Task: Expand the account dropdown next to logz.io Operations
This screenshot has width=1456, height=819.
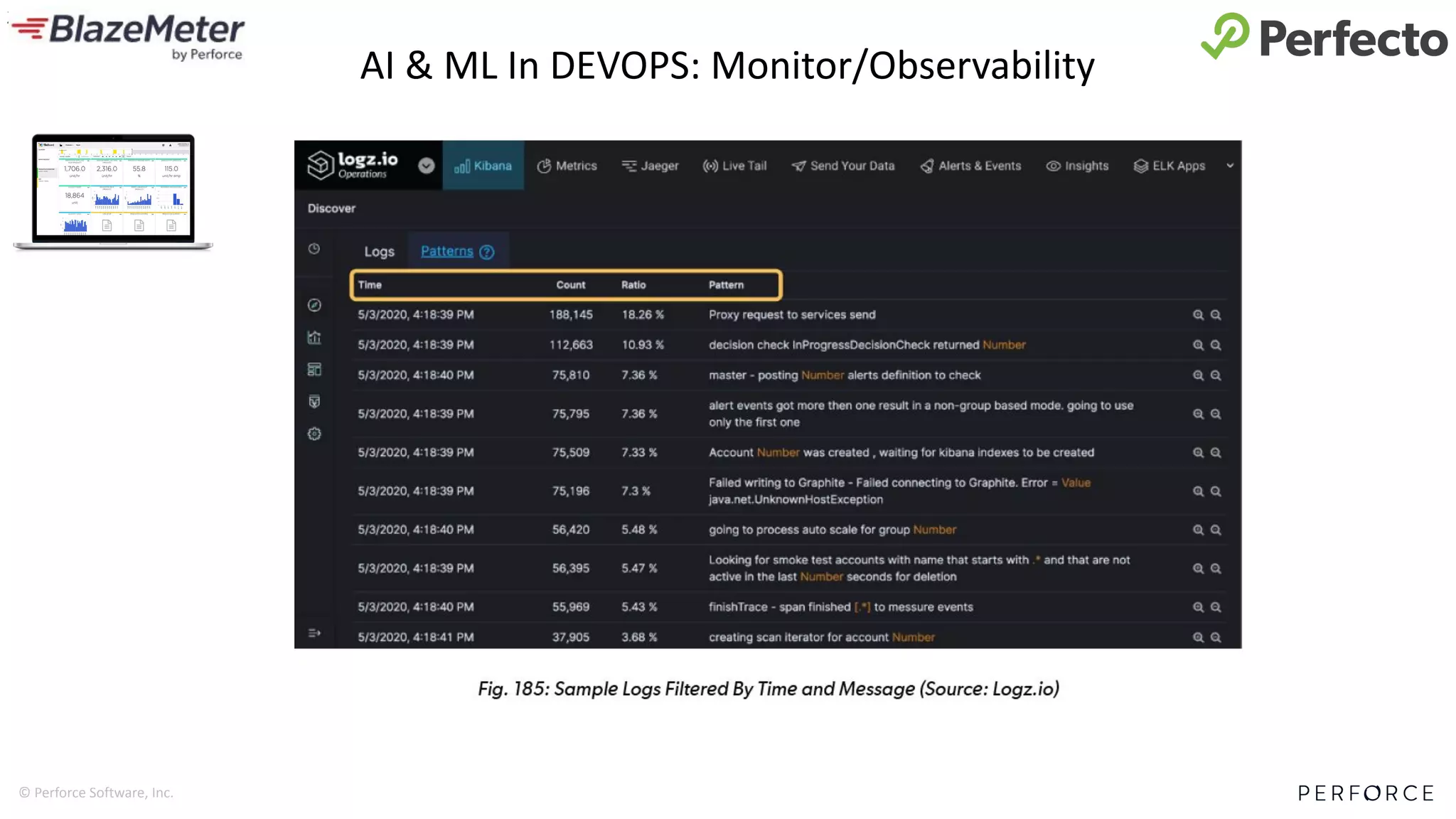Action: 427,166
